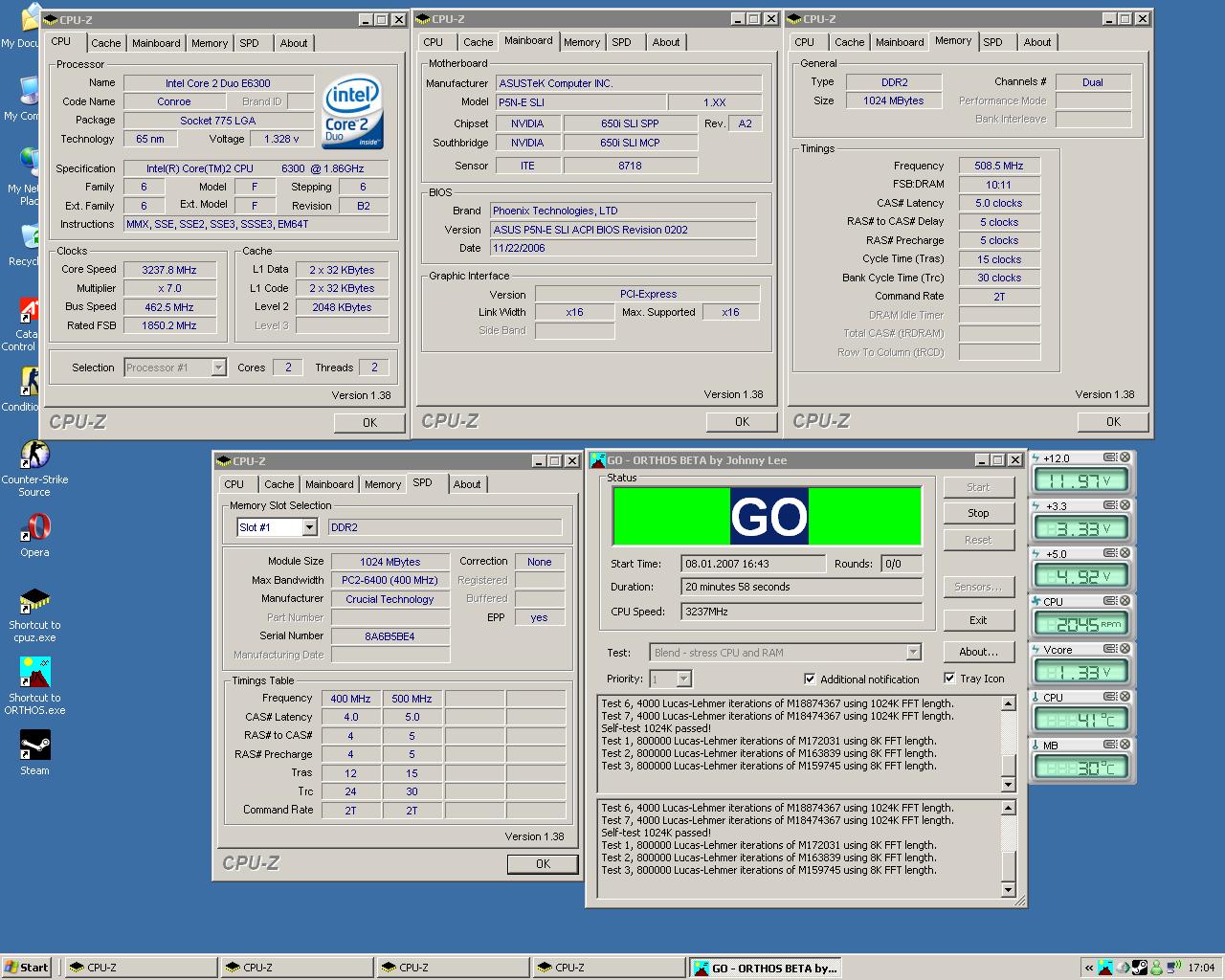Close the CPU temperature sensor widget
Viewport: 1225px width, 980px height.
[1125, 697]
